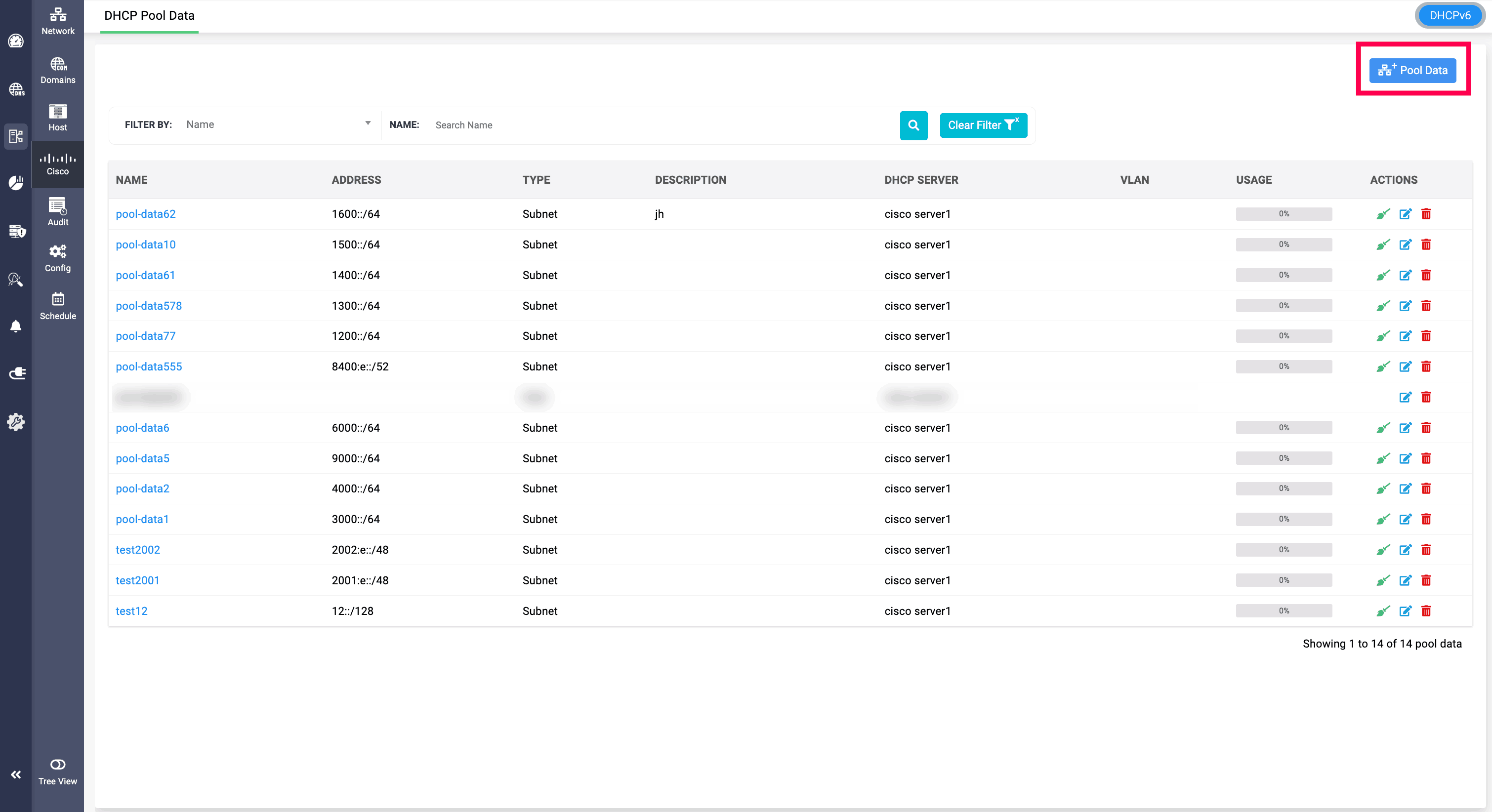Viewport: 1492px width, 812px height.
Task: Click the green clean icon for pool-data61
Action: [1382, 275]
